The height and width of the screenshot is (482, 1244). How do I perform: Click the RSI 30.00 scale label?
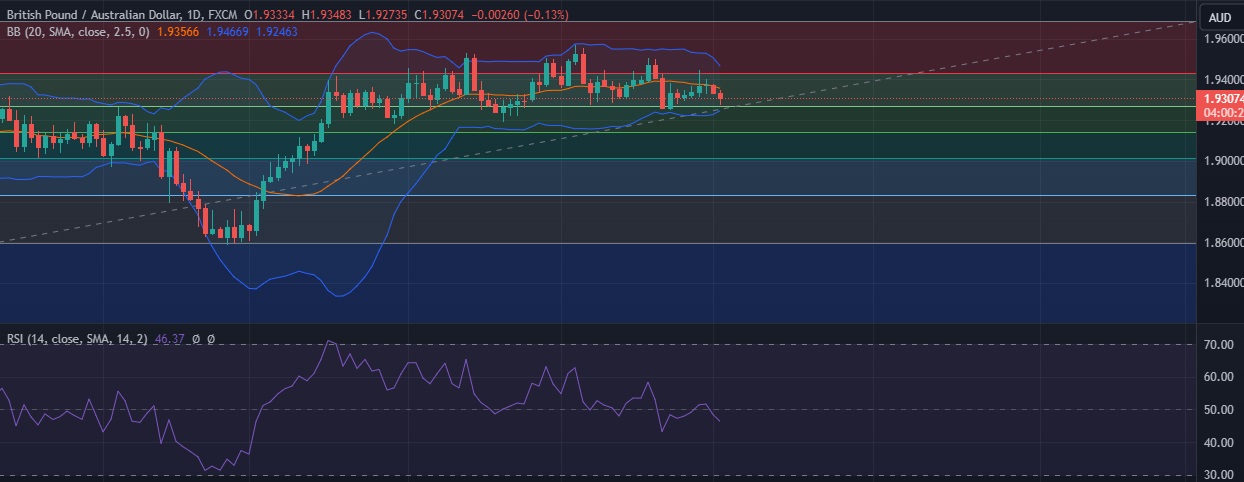(1217, 475)
